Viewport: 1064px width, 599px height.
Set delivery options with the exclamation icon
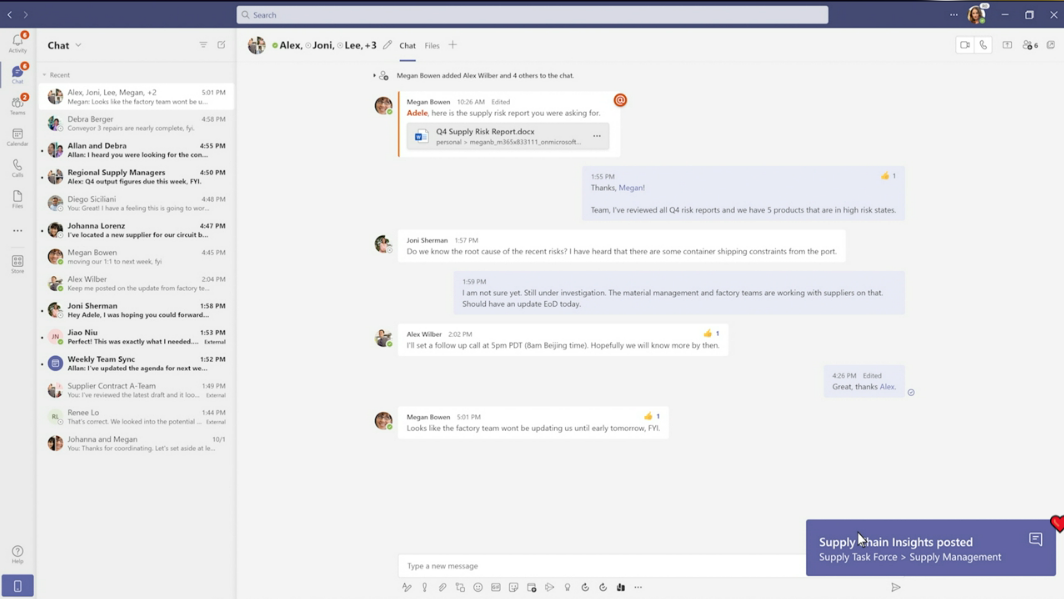425,587
